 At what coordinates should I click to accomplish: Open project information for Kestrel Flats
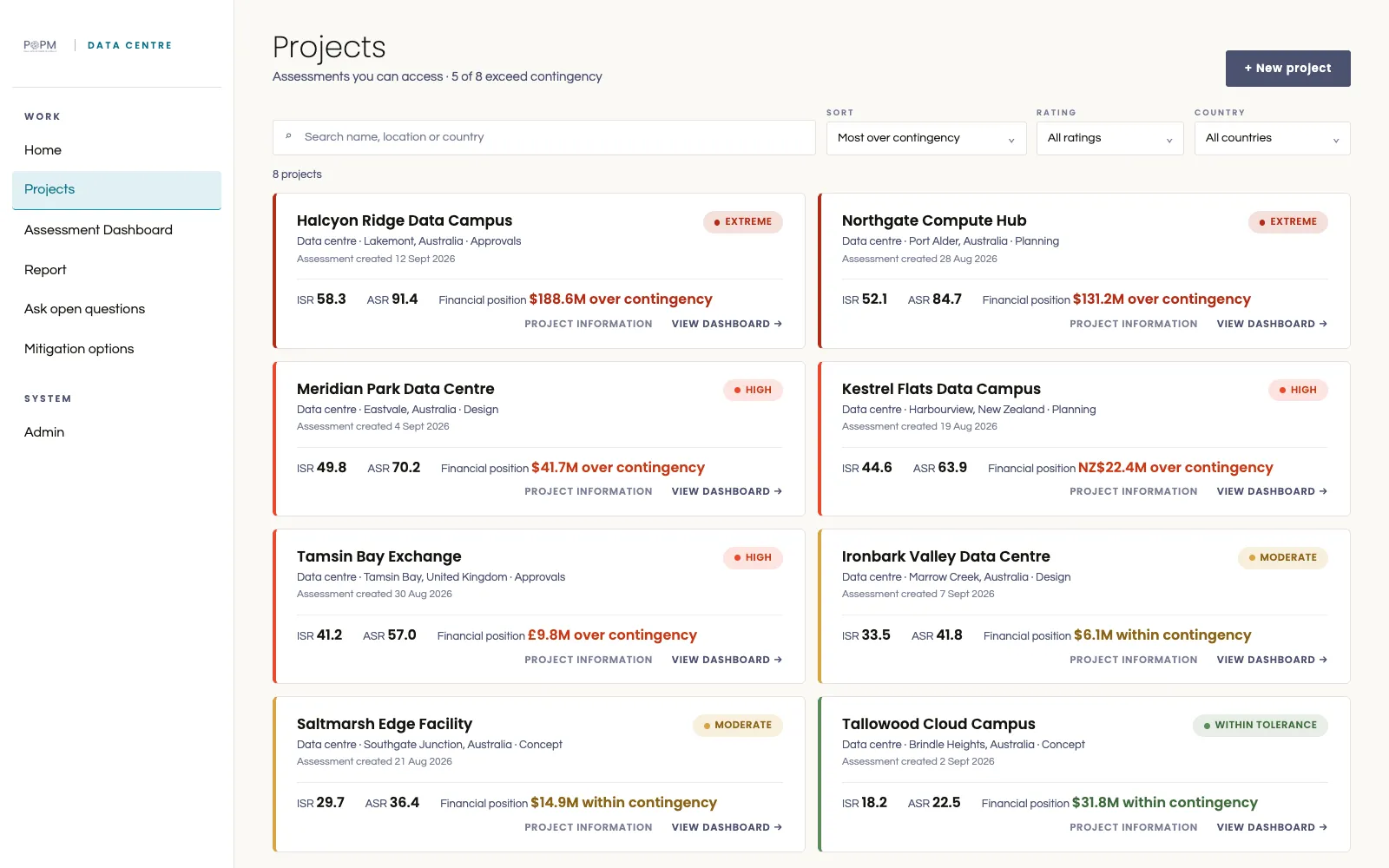click(x=1133, y=491)
